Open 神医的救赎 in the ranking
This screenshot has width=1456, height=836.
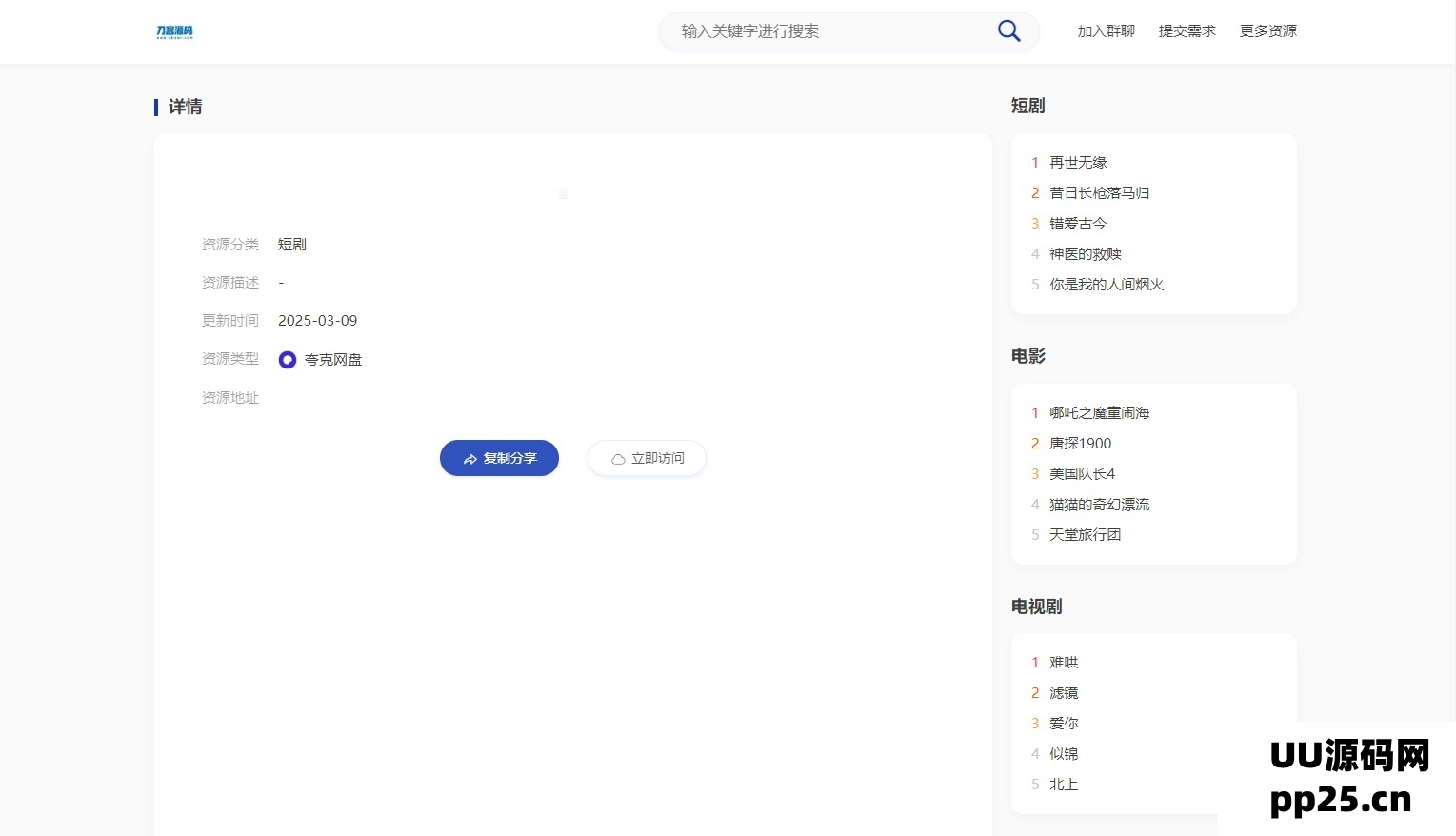[1085, 254]
